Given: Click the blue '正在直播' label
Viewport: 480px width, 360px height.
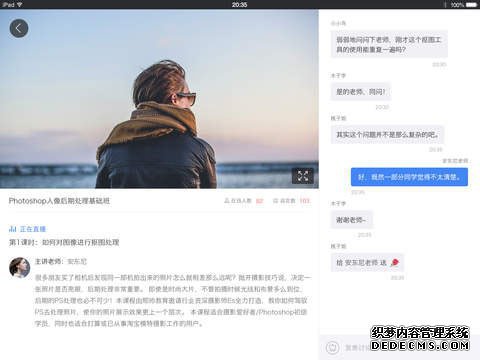Looking at the screenshot, I should point(33,229).
